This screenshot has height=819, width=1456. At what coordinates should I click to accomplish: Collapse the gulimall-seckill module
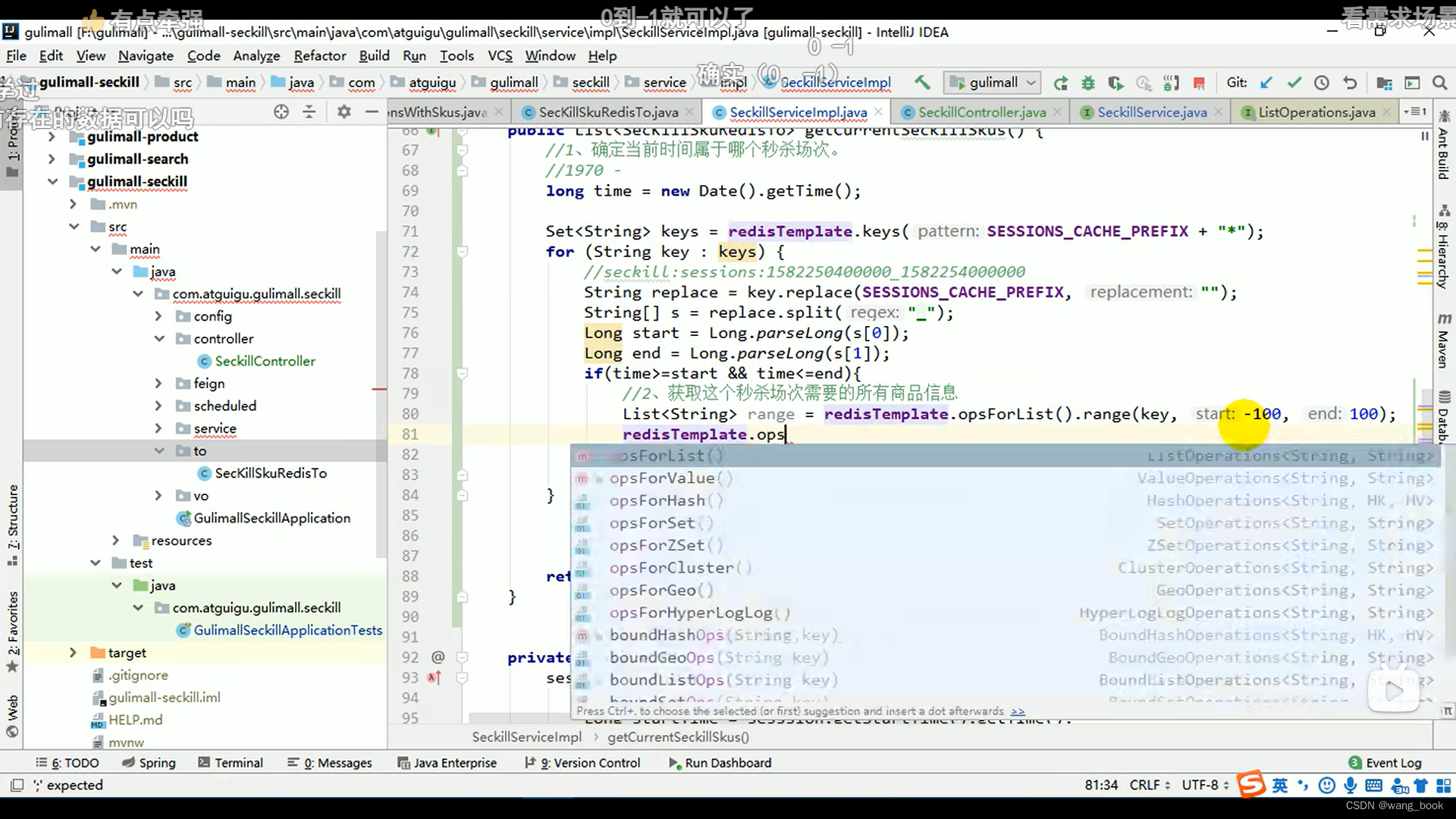click(52, 181)
